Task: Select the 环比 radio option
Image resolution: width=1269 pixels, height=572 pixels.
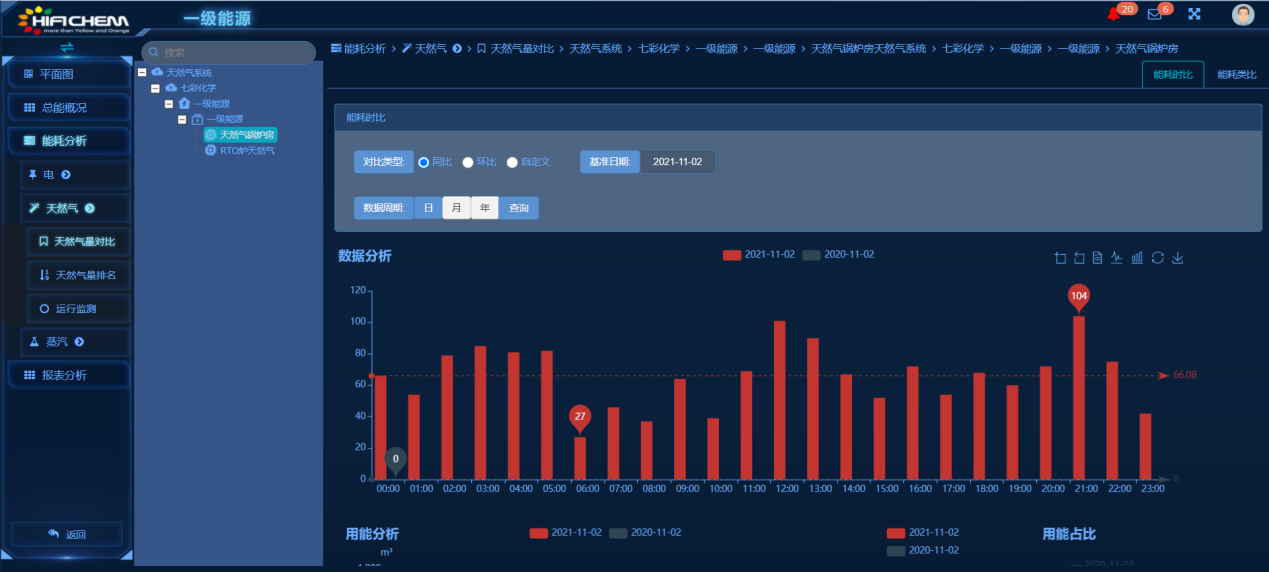Action: click(x=468, y=162)
